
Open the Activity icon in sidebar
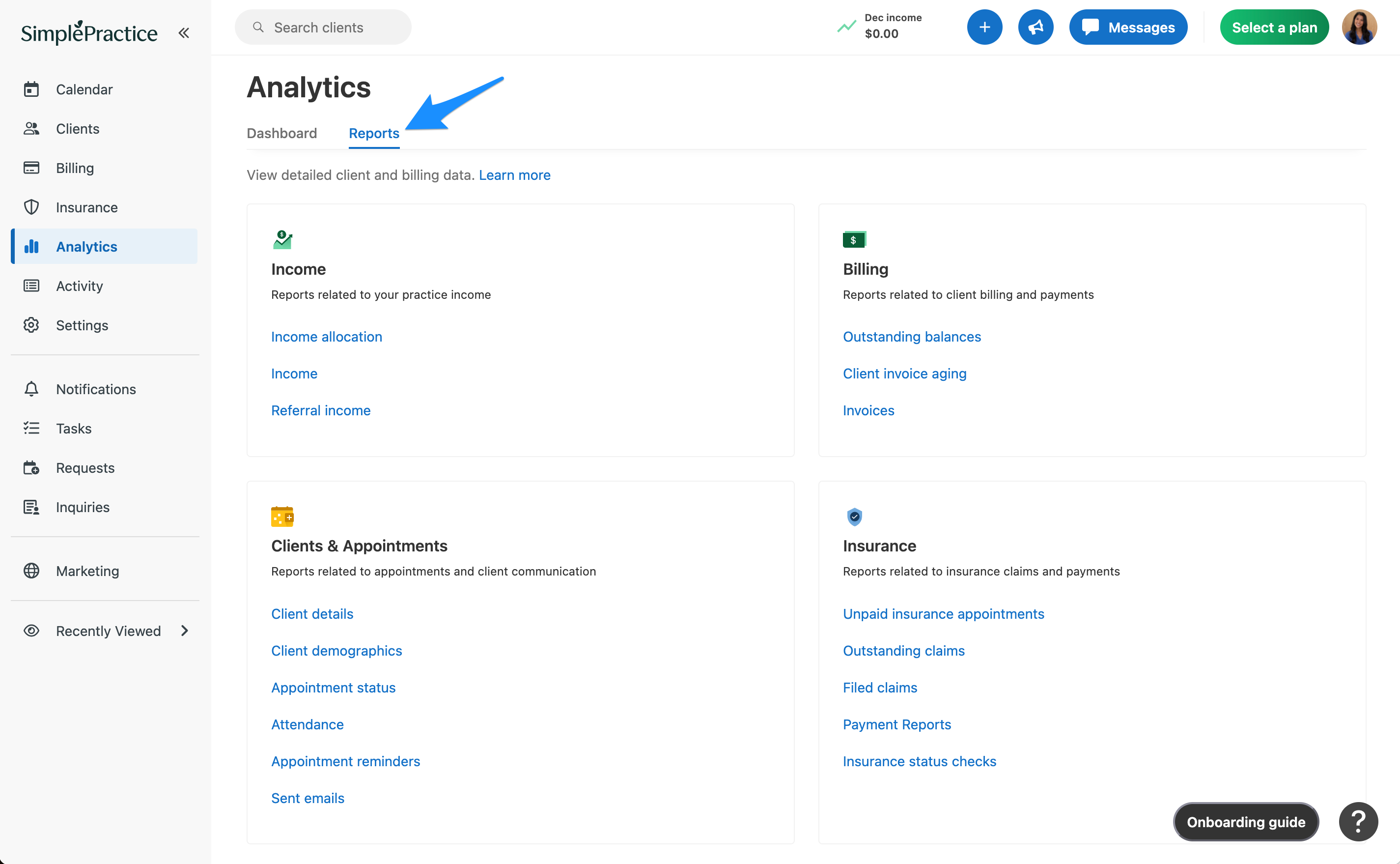click(31, 286)
